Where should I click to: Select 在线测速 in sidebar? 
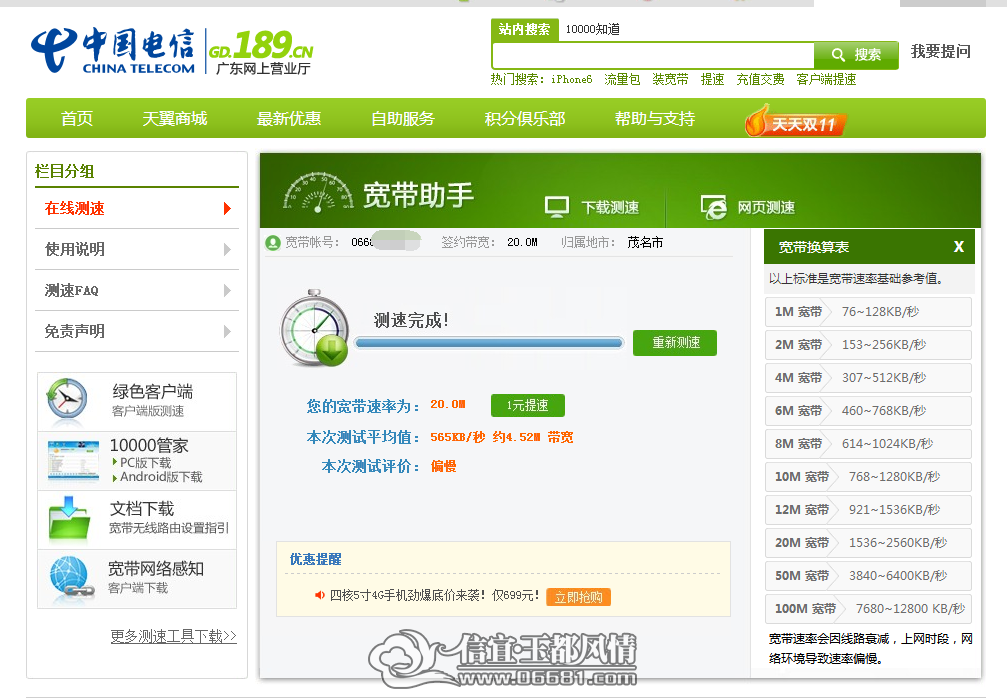pyautogui.click(x=137, y=208)
